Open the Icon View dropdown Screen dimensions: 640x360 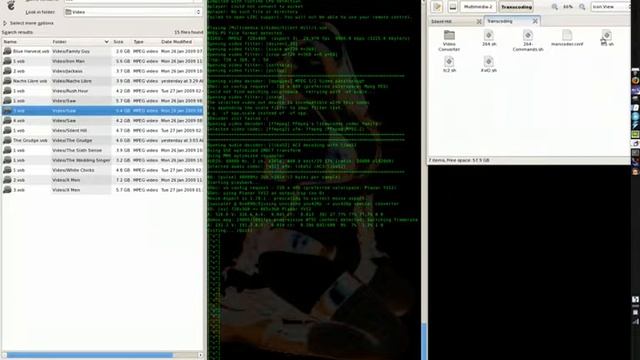[x=611, y=7]
